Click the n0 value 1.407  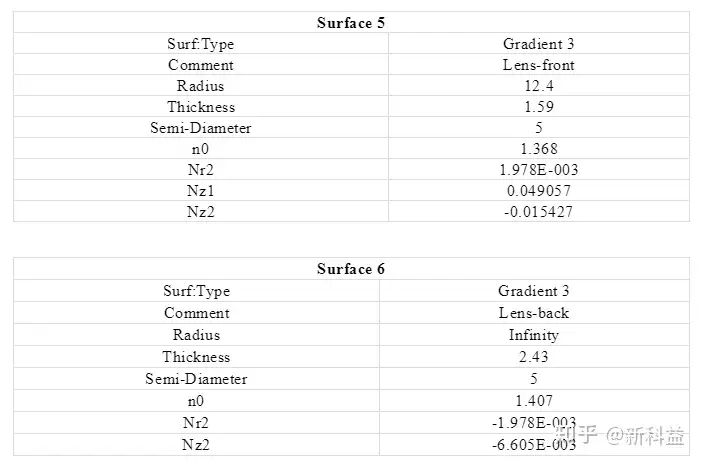(534, 400)
